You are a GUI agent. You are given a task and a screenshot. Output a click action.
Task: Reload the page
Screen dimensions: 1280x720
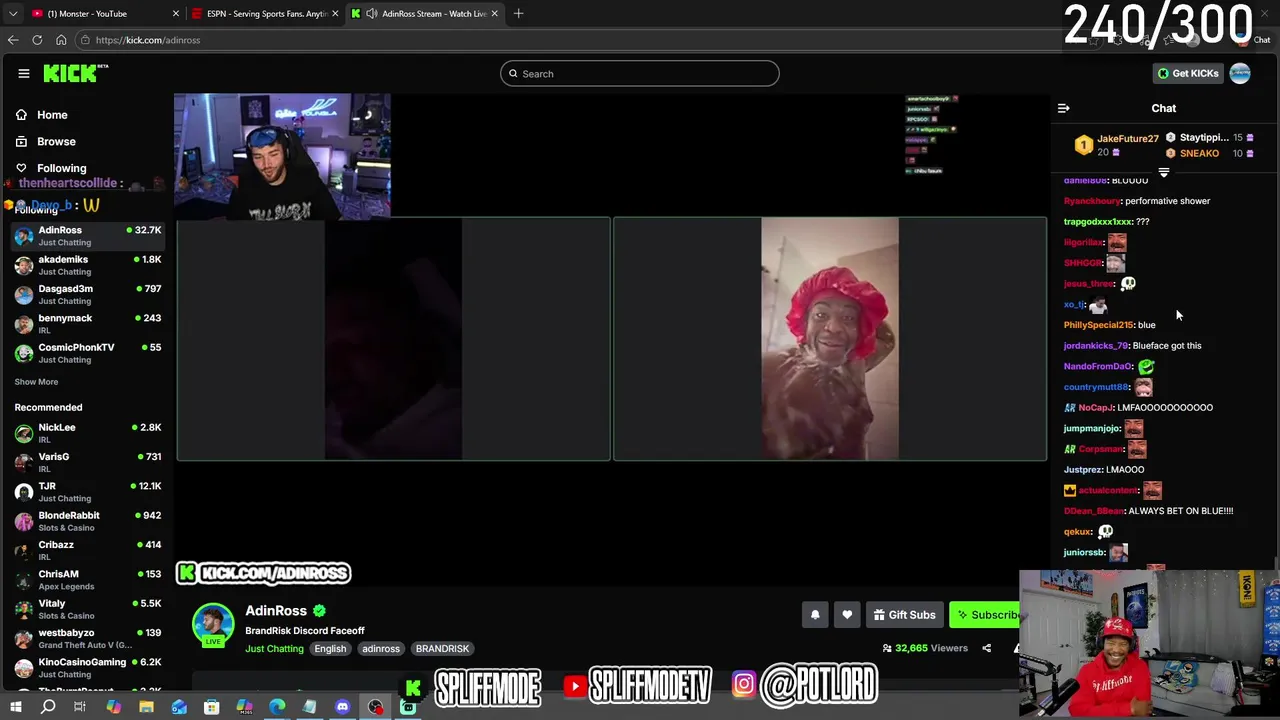coord(37,40)
